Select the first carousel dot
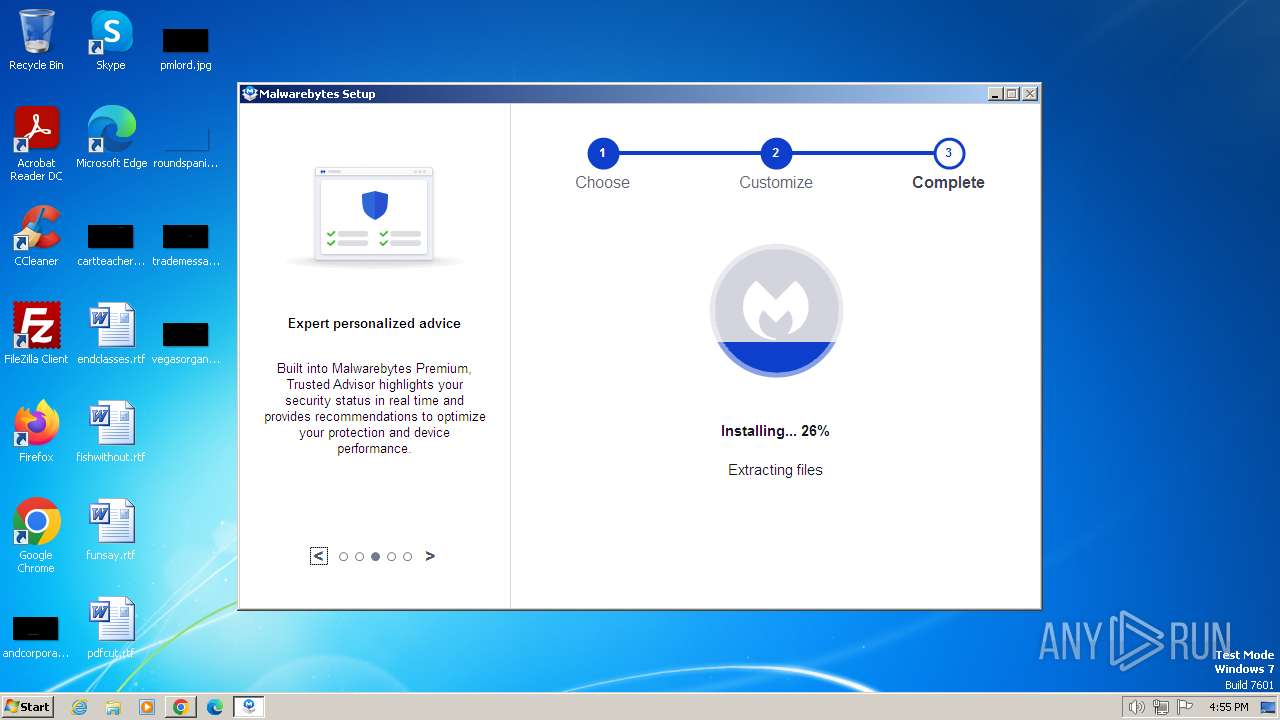The height and width of the screenshot is (720, 1280). (343, 557)
